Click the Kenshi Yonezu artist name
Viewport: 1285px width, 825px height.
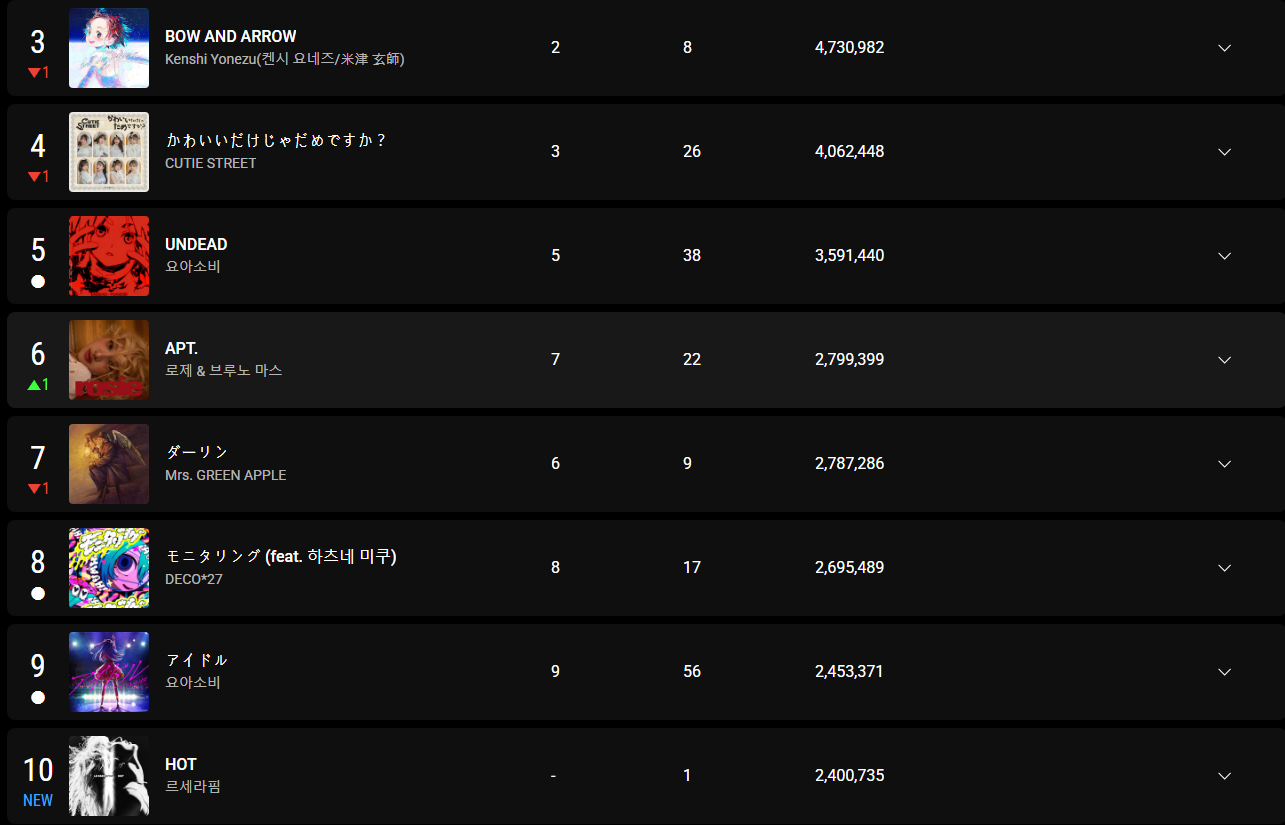coord(284,59)
